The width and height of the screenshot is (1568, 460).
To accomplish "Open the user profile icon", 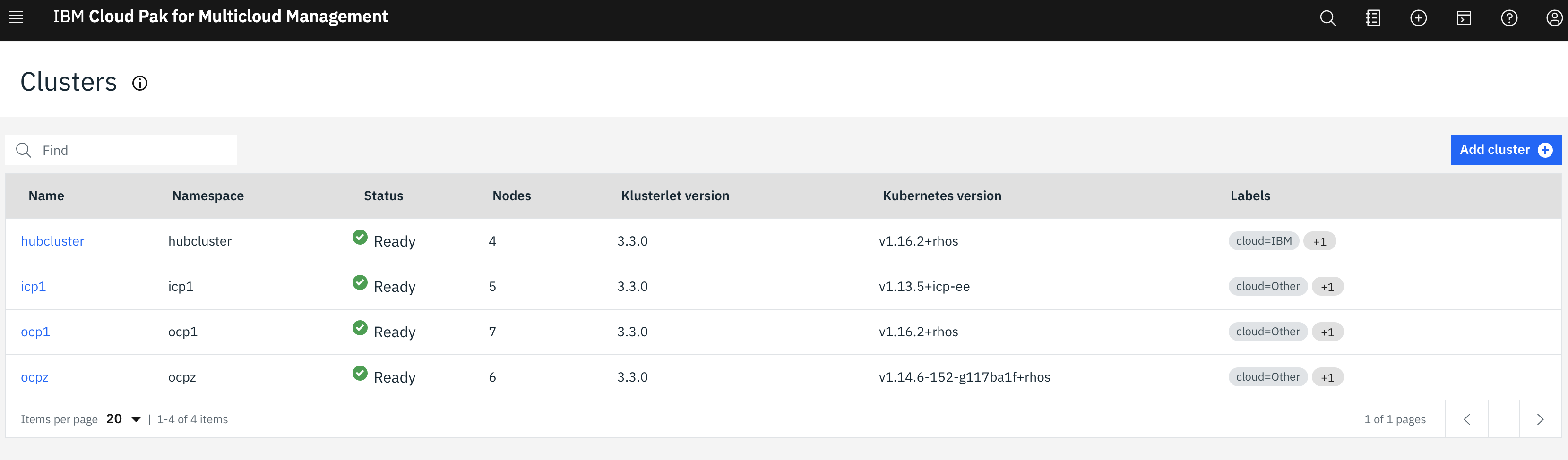I will click(x=1554, y=18).
